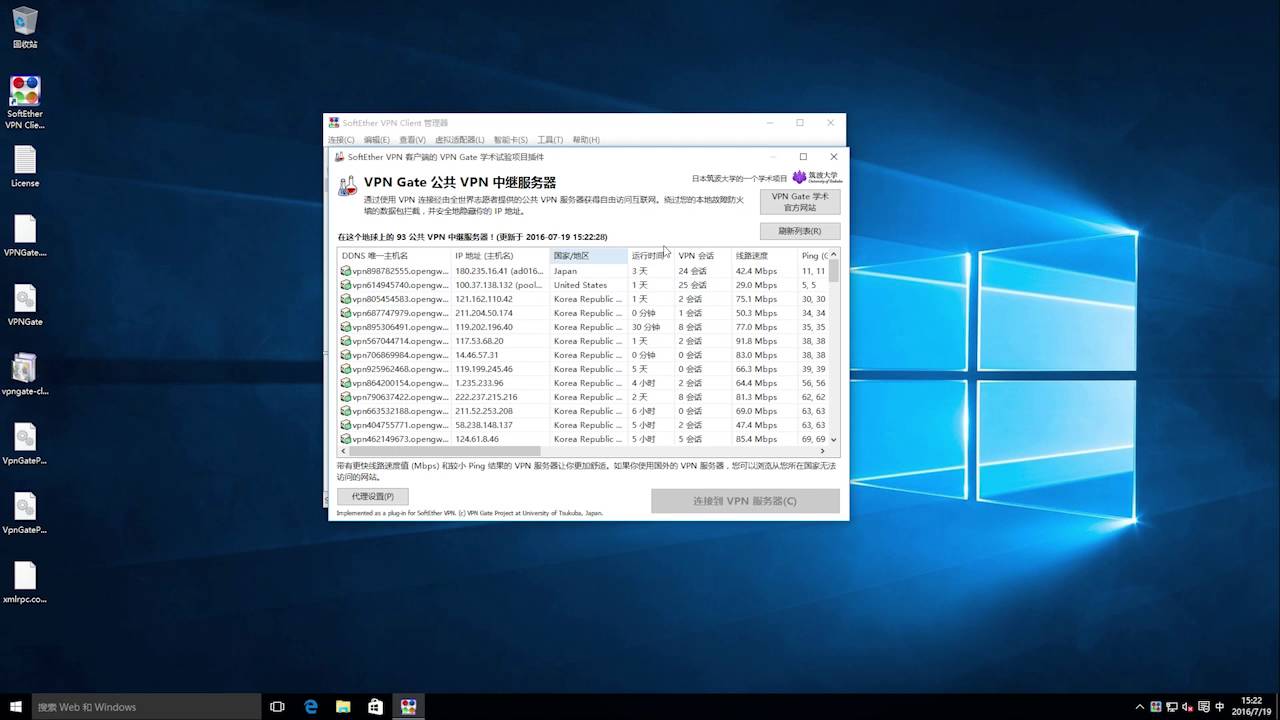The image size is (1280, 720).
Task: Select server row vpn663532188 icon
Action: 346,411
